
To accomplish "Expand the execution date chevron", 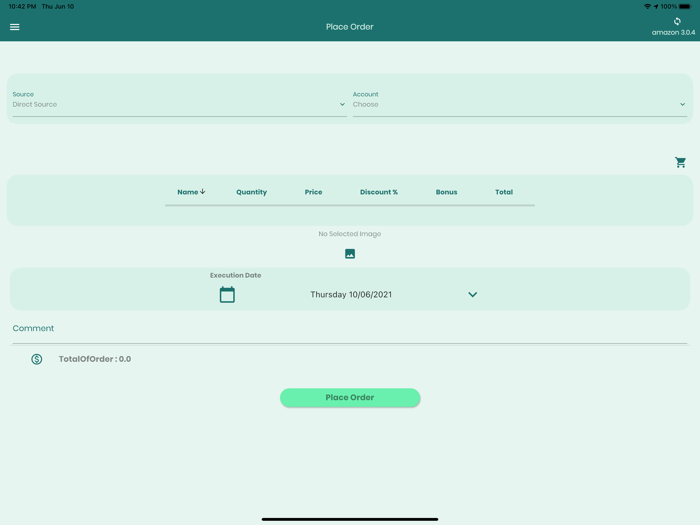I will (472, 295).
